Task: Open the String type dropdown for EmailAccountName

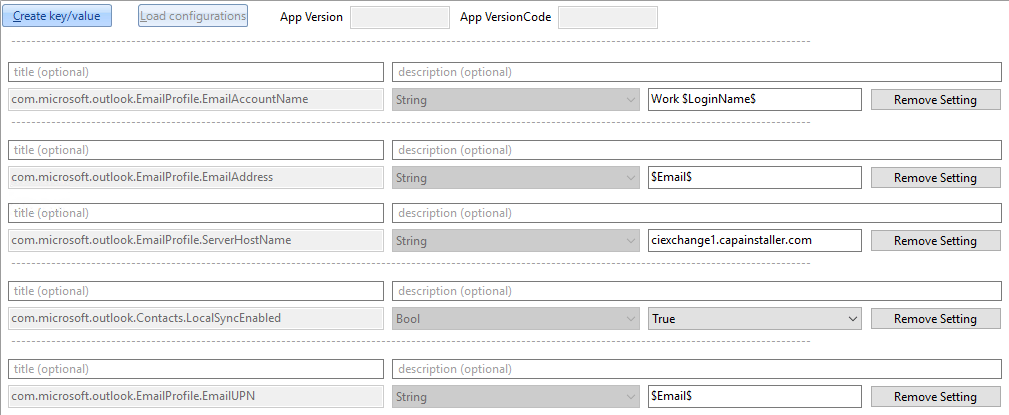Action: click(x=516, y=100)
